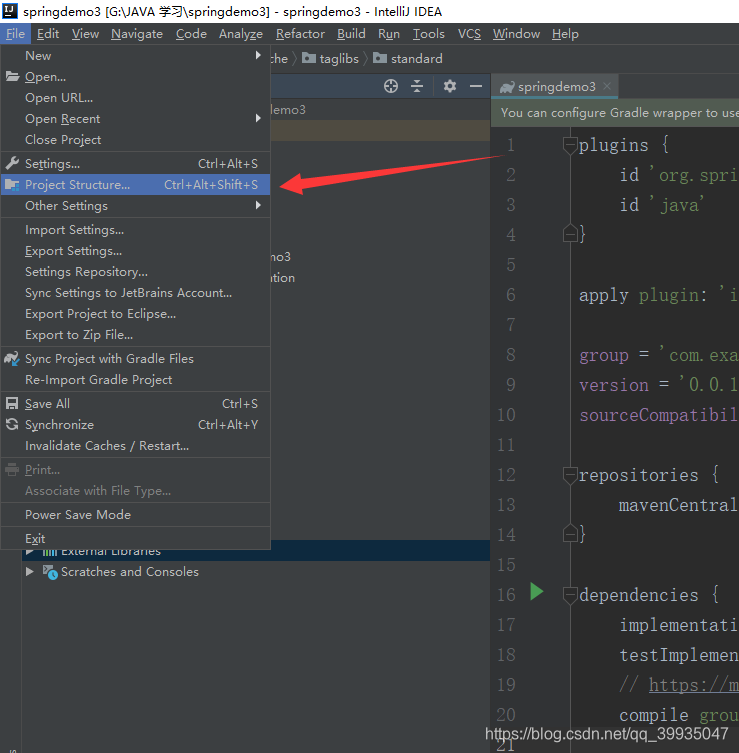Open the Run menu
This screenshot has height=753, width=739.
click(389, 34)
